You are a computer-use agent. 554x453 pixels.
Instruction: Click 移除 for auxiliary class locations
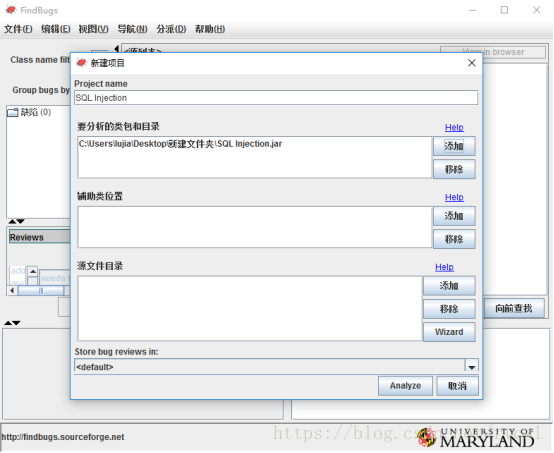point(454,239)
